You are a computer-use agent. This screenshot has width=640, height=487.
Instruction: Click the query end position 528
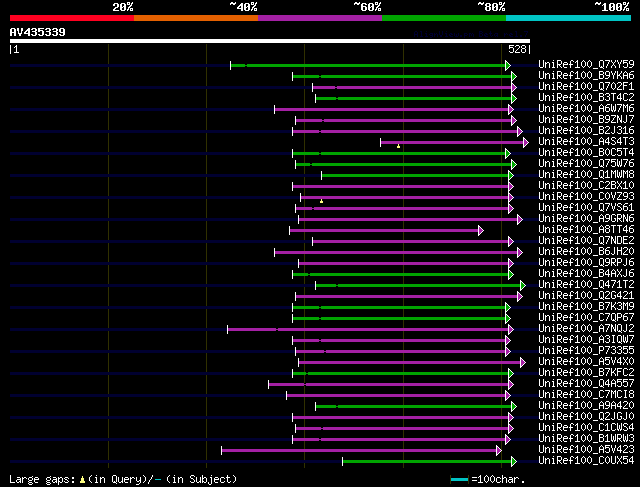(x=517, y=49)
